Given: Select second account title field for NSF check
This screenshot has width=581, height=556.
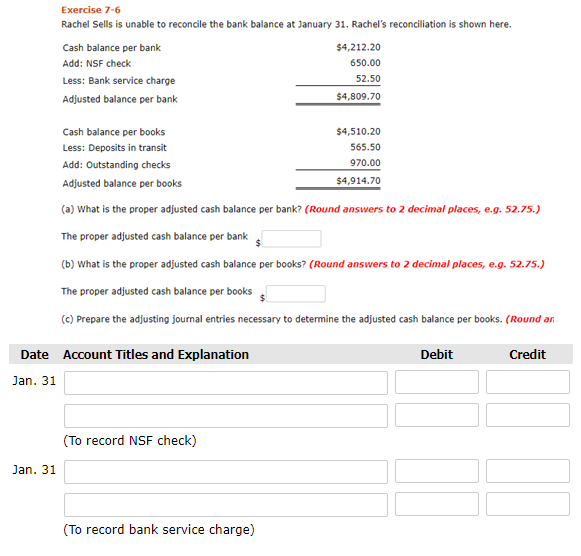Looking at the screenshot, I should (x=226, y=416).
